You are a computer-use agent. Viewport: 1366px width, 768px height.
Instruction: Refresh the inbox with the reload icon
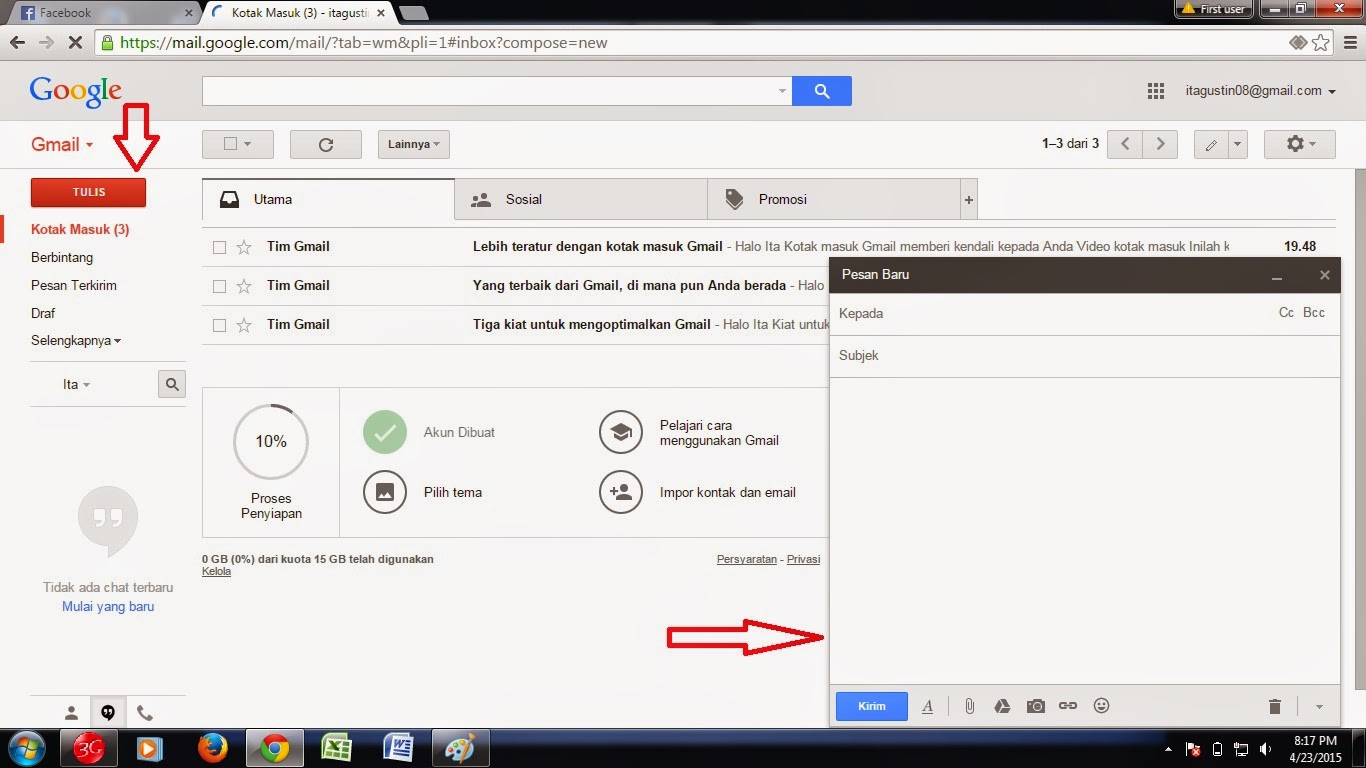pyautogui.click(x=326, y=144)
